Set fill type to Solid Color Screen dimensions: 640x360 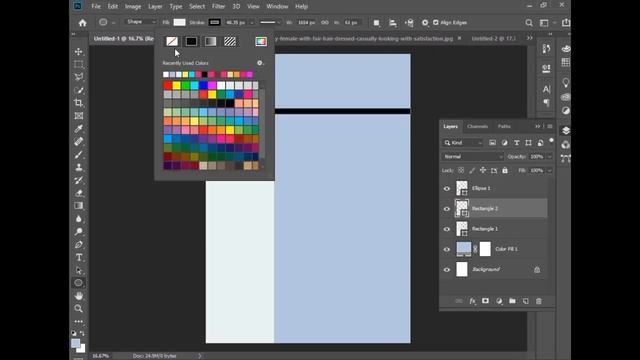[191, 41]
